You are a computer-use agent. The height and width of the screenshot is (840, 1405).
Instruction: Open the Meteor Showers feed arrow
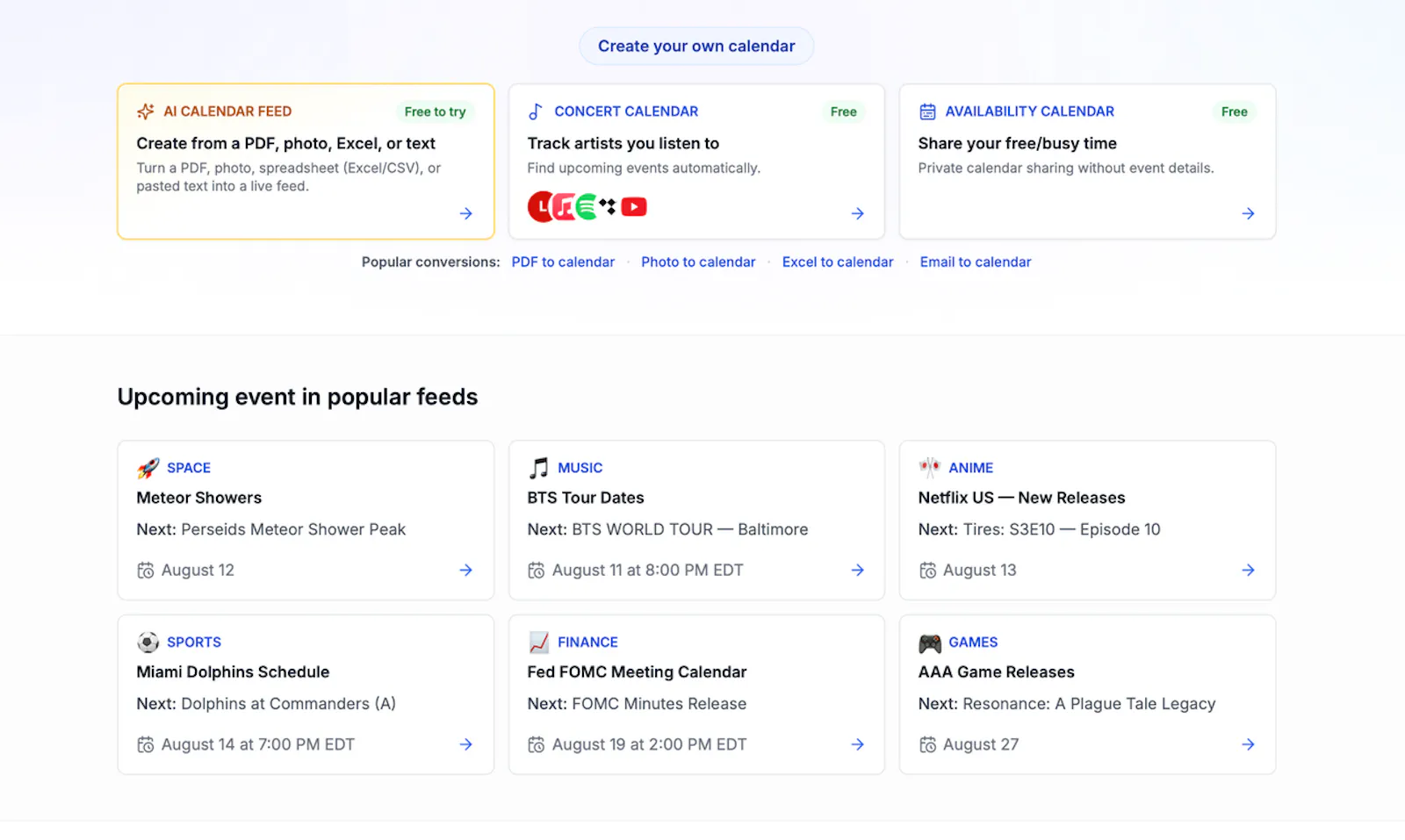[466, 571]
